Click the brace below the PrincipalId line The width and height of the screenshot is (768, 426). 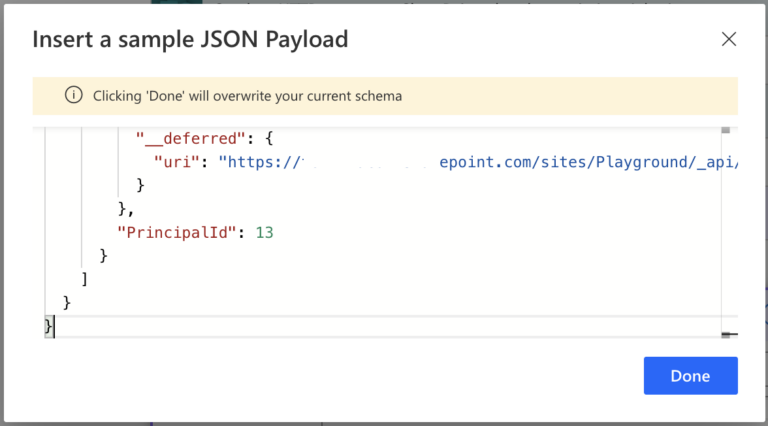click(103, 256)
